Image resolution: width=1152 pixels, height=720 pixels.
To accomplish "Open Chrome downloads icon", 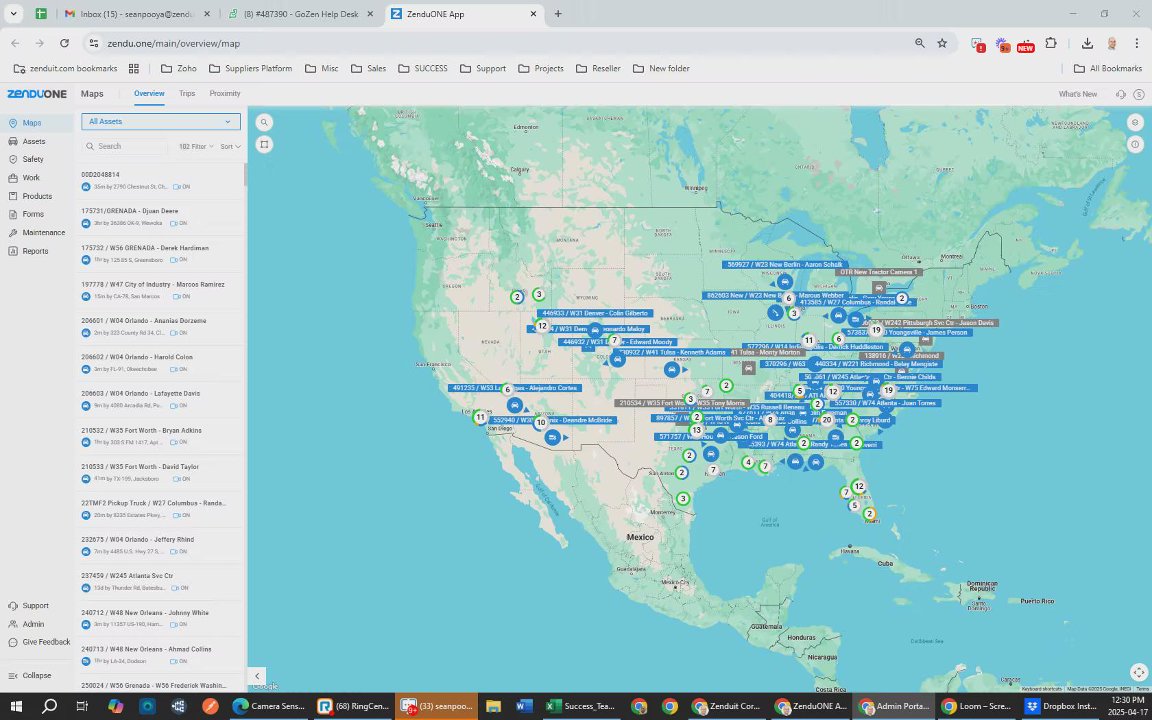I will click(x=1087, y=43).
